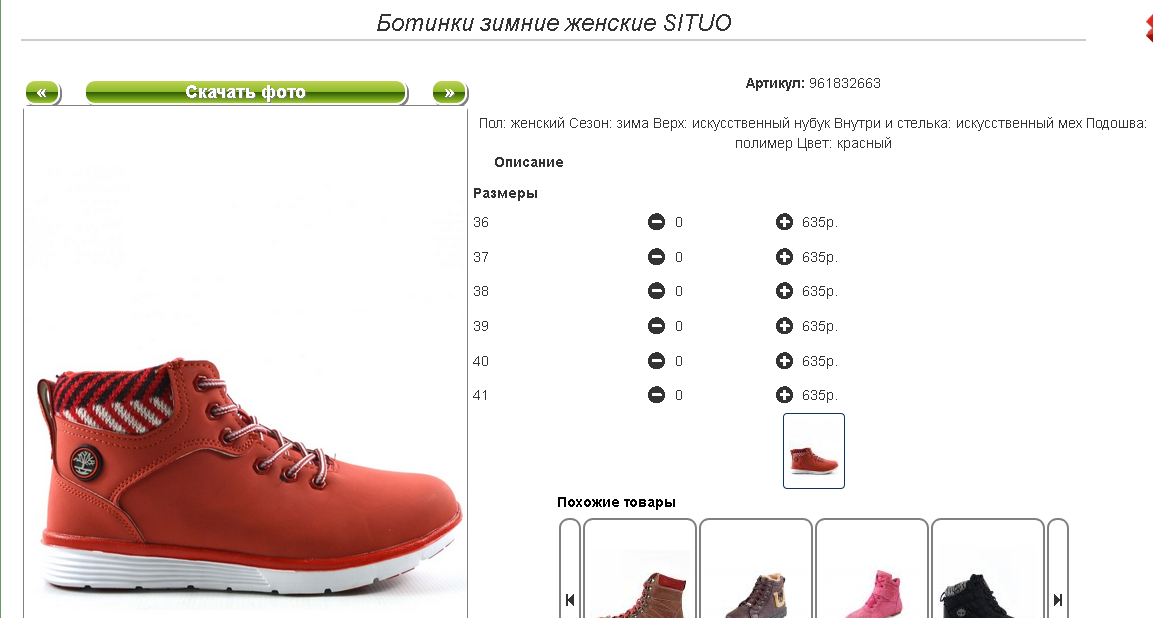Click the article number 961832663
Viewport: 1153px width, 618px height.
(x=845, y=83)
